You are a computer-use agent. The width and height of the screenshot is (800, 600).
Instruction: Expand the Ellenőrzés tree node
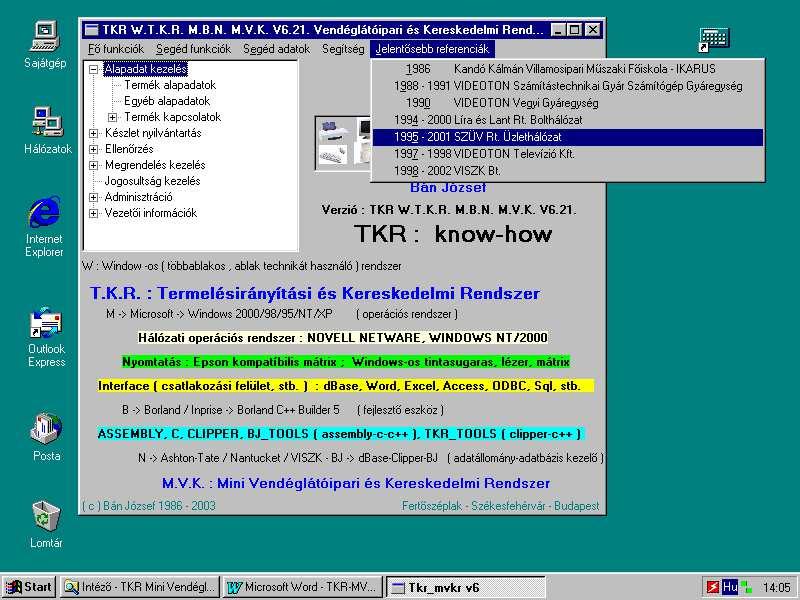coord(93,149)
